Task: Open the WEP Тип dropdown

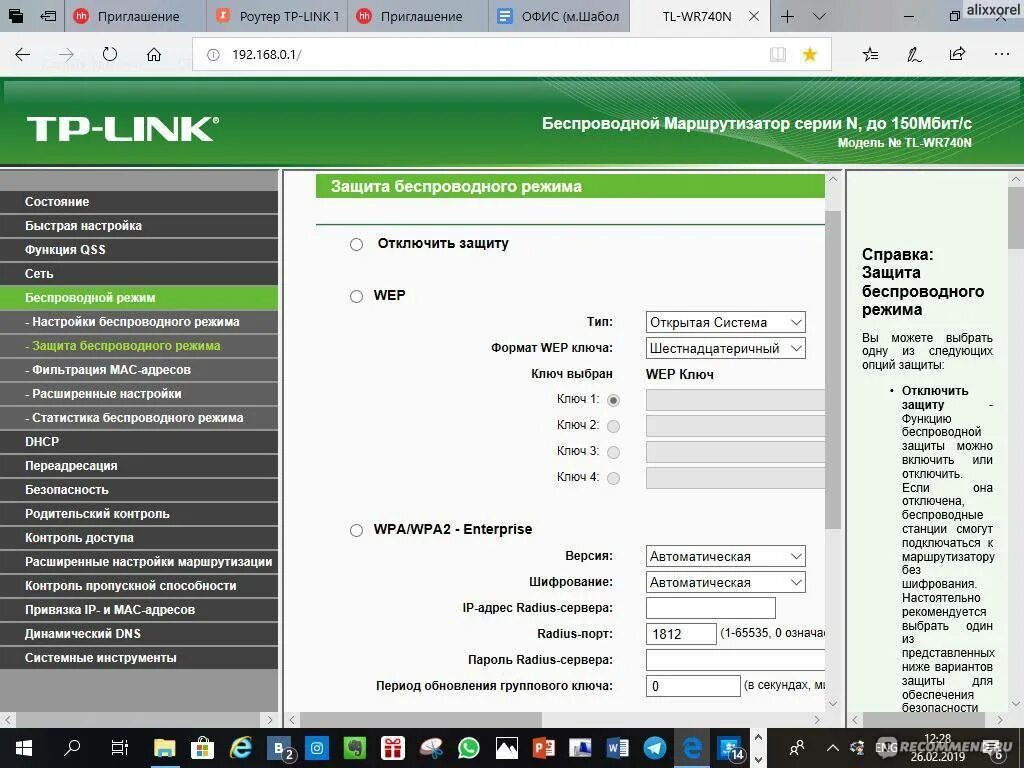Action: (x=726, y=322)
